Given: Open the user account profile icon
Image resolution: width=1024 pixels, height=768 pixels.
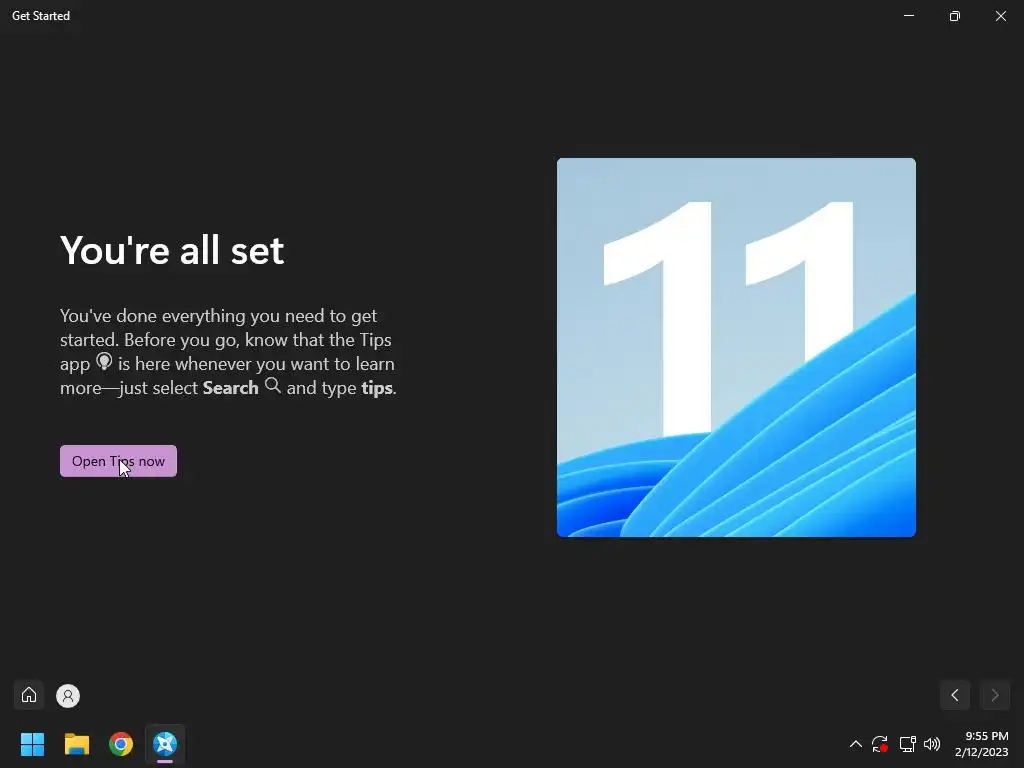Looking at the screenshot, I should pyautogui.click(x=68, y=696).
